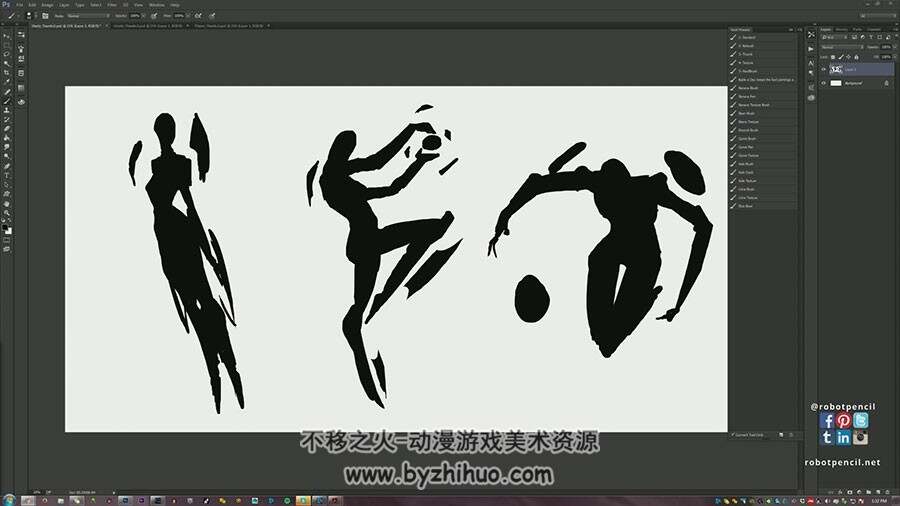Image resolution: width=900 pixels, height=506 pixels.
Task: Select the Eyedropper tool
Action: click(7, 81)
